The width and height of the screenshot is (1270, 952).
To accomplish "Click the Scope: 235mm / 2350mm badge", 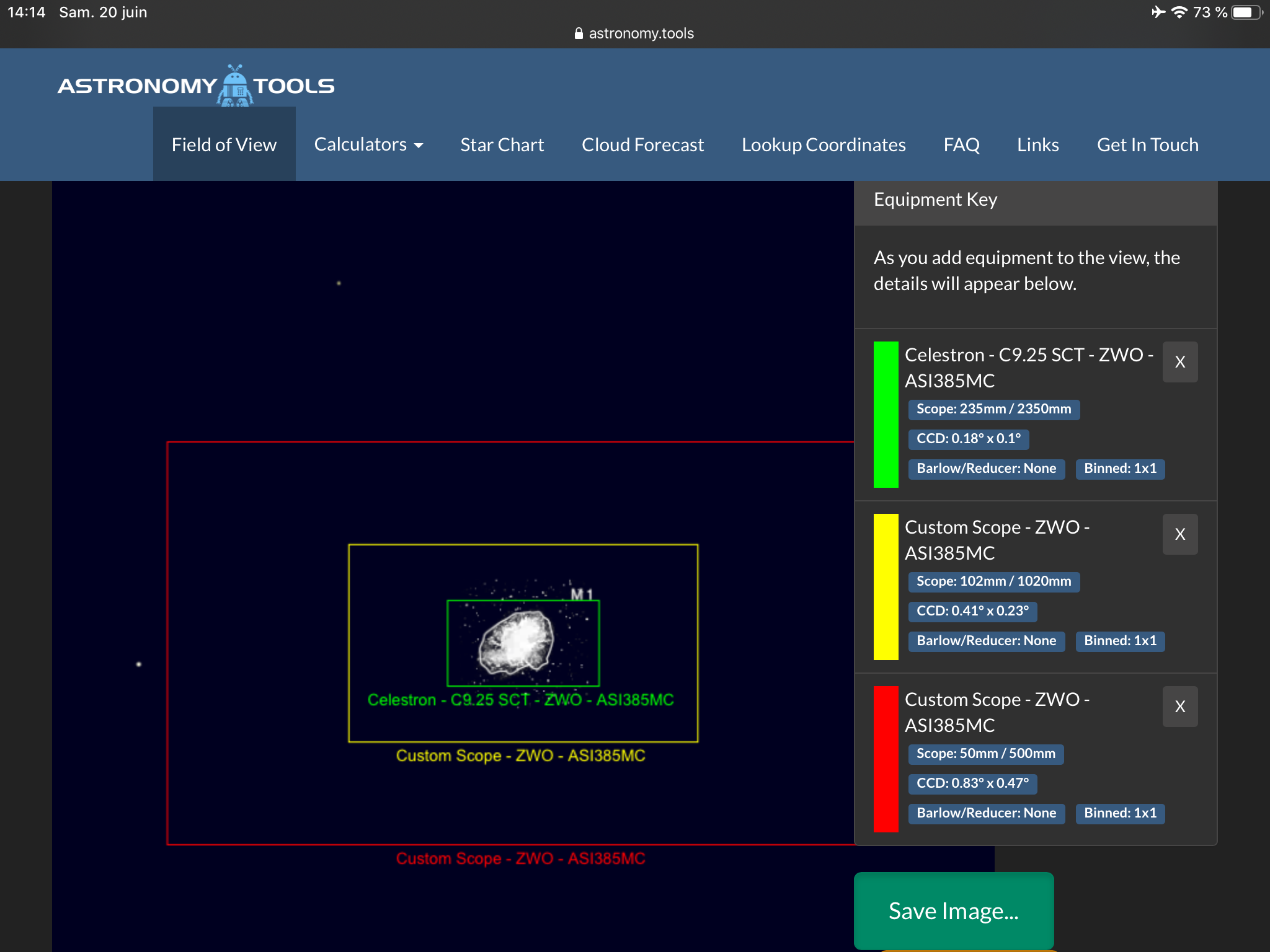I will (x=994, y=409).
